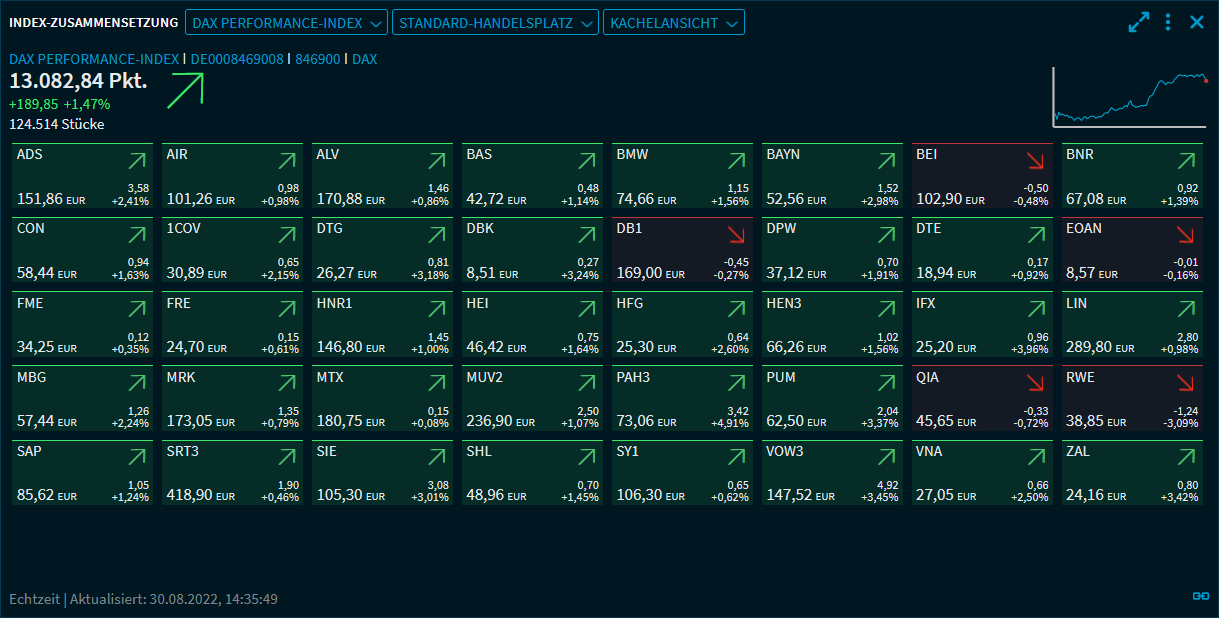Click the WKN 846900 link

[x=317, y=59]
